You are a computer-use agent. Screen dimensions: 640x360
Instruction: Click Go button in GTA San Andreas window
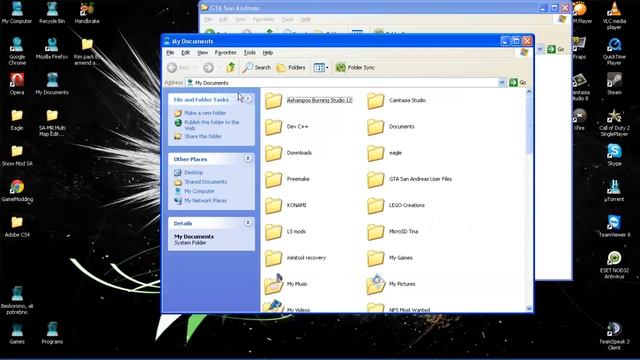pos(556,49)
